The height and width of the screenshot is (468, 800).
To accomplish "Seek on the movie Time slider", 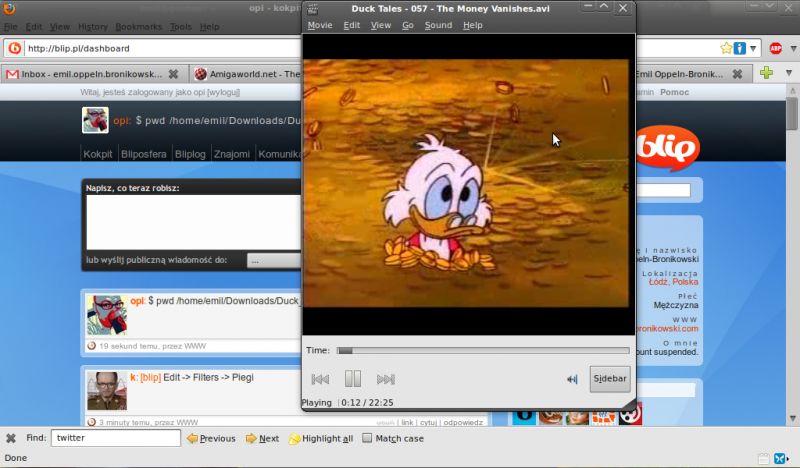I will tap(483, 351).
